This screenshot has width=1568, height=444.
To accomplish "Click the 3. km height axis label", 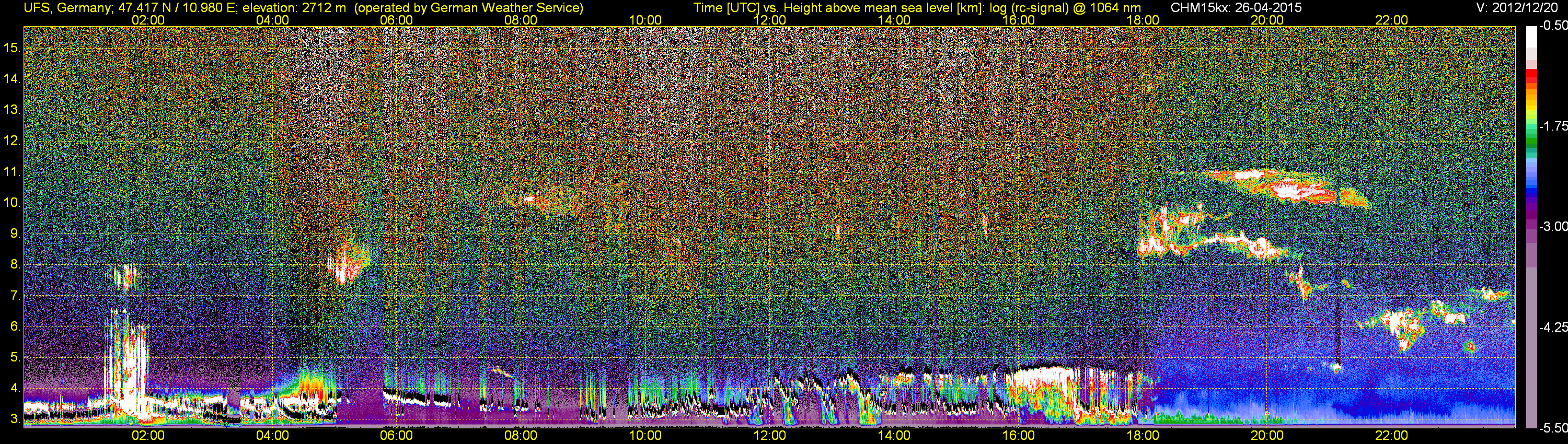I will coord(15,419).
